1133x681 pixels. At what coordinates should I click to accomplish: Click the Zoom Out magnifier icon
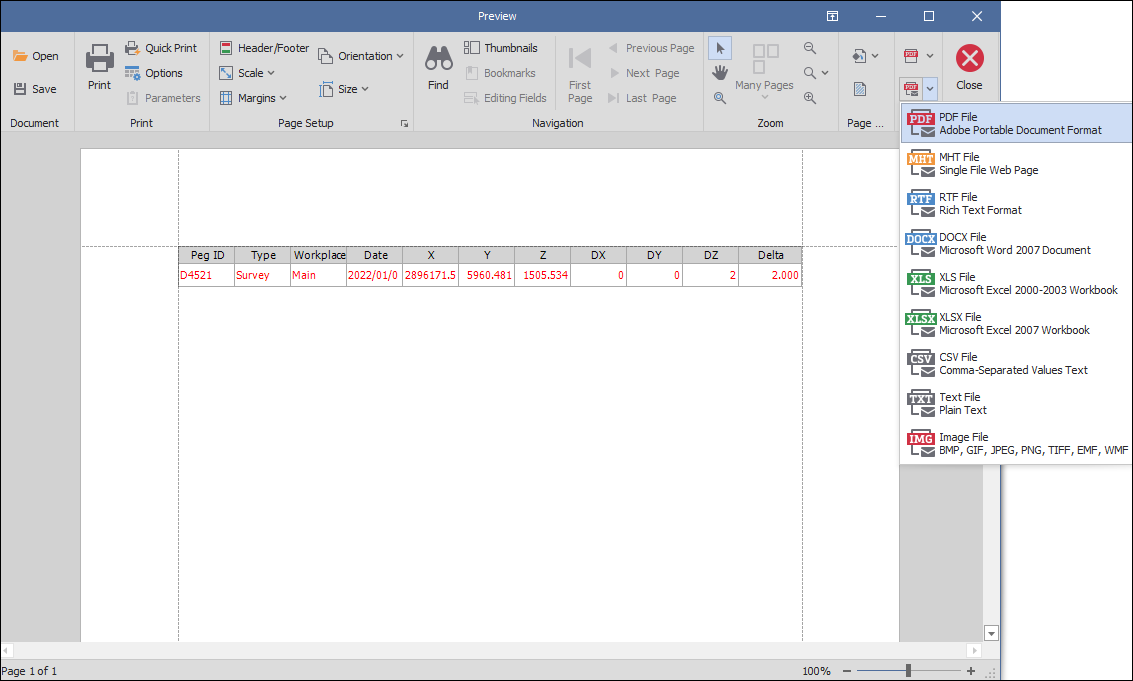[x=810, y=48]
